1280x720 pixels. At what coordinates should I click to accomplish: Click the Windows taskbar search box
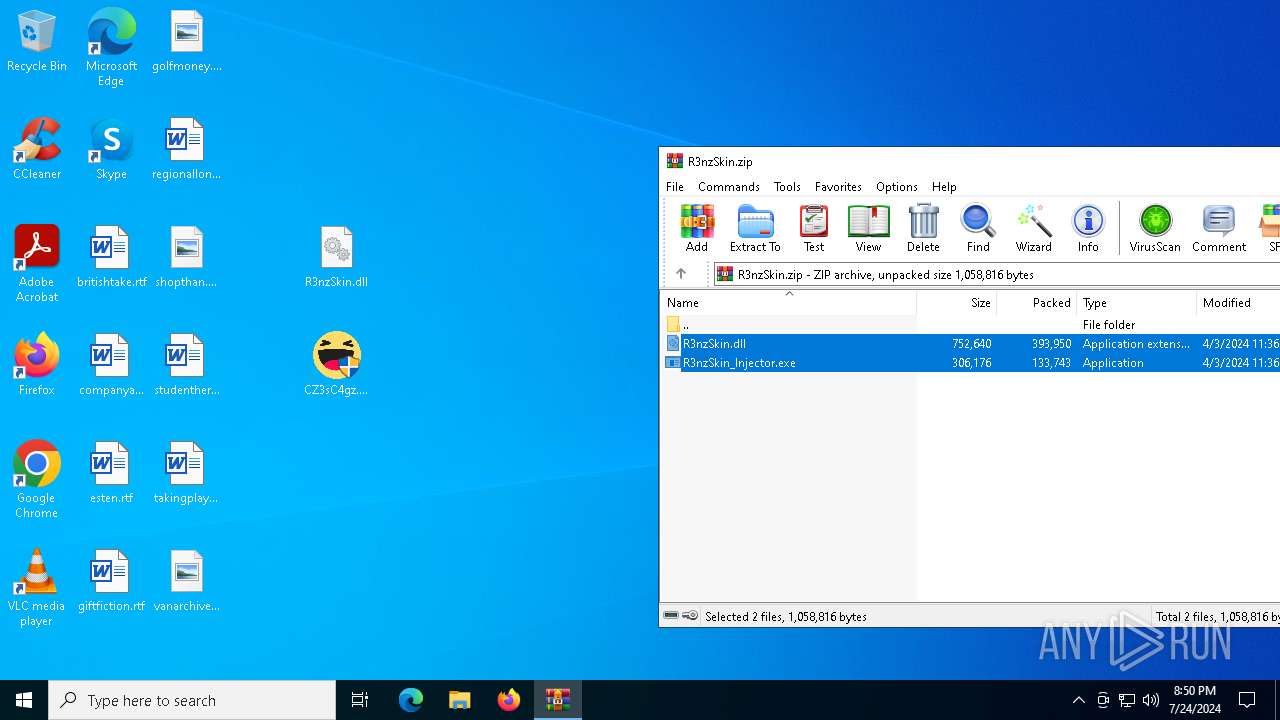192,700
